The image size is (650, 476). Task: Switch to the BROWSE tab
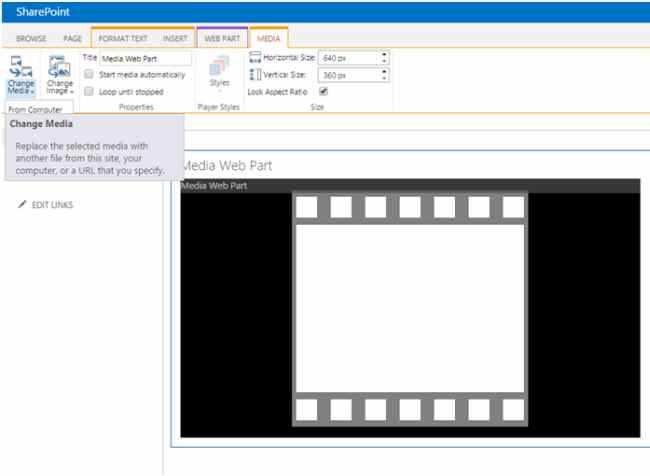[31, 39]
